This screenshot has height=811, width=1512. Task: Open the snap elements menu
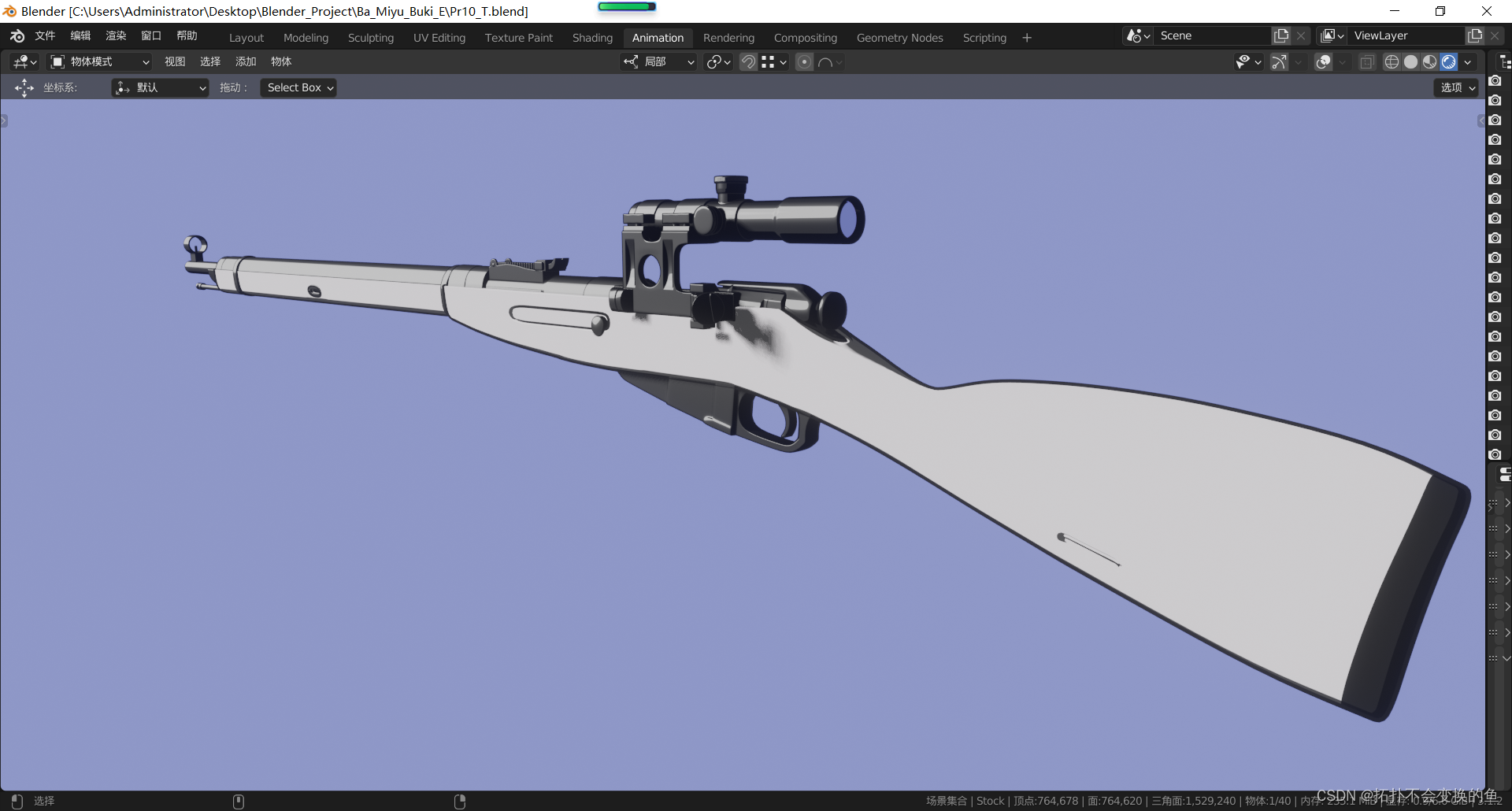774,61
